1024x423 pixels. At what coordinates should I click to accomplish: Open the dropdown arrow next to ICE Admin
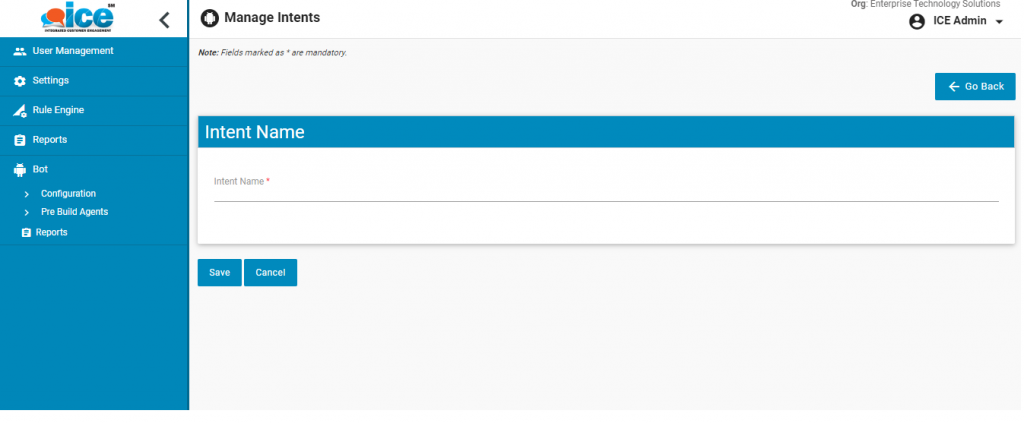pos(999,22)
